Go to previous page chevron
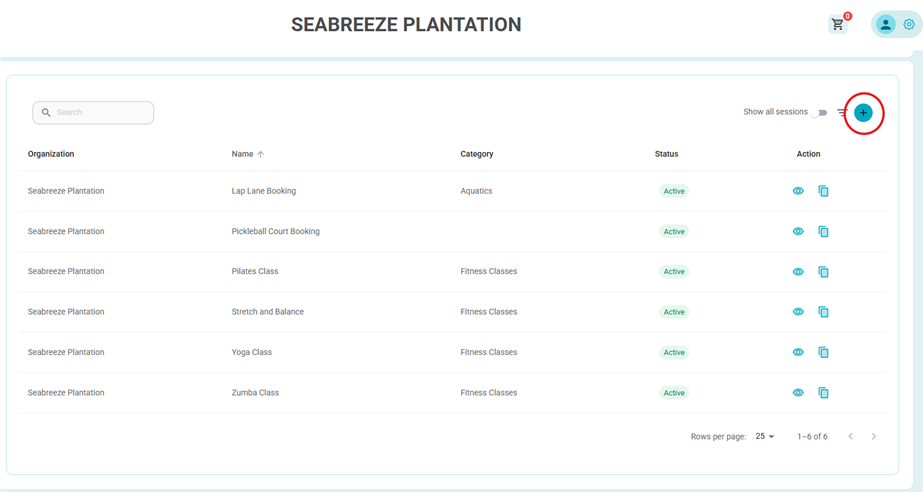Screen dimensions: 923x492 851,436
